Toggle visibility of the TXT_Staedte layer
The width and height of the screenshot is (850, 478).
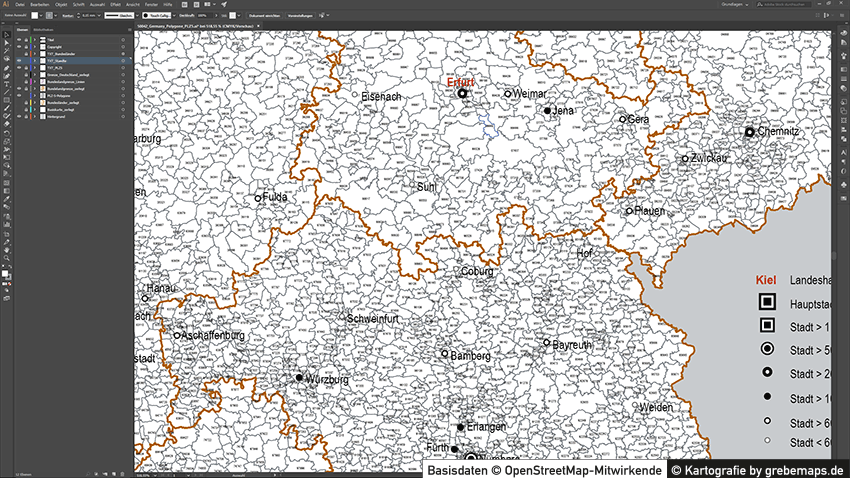(x=19, y=61)
